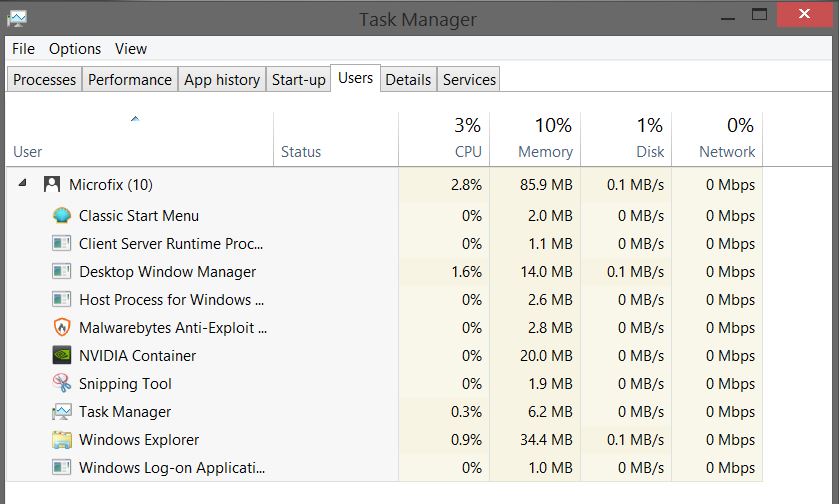Open the Options menu
Viewport: 839px width, 504px height.
coord(75,49)
